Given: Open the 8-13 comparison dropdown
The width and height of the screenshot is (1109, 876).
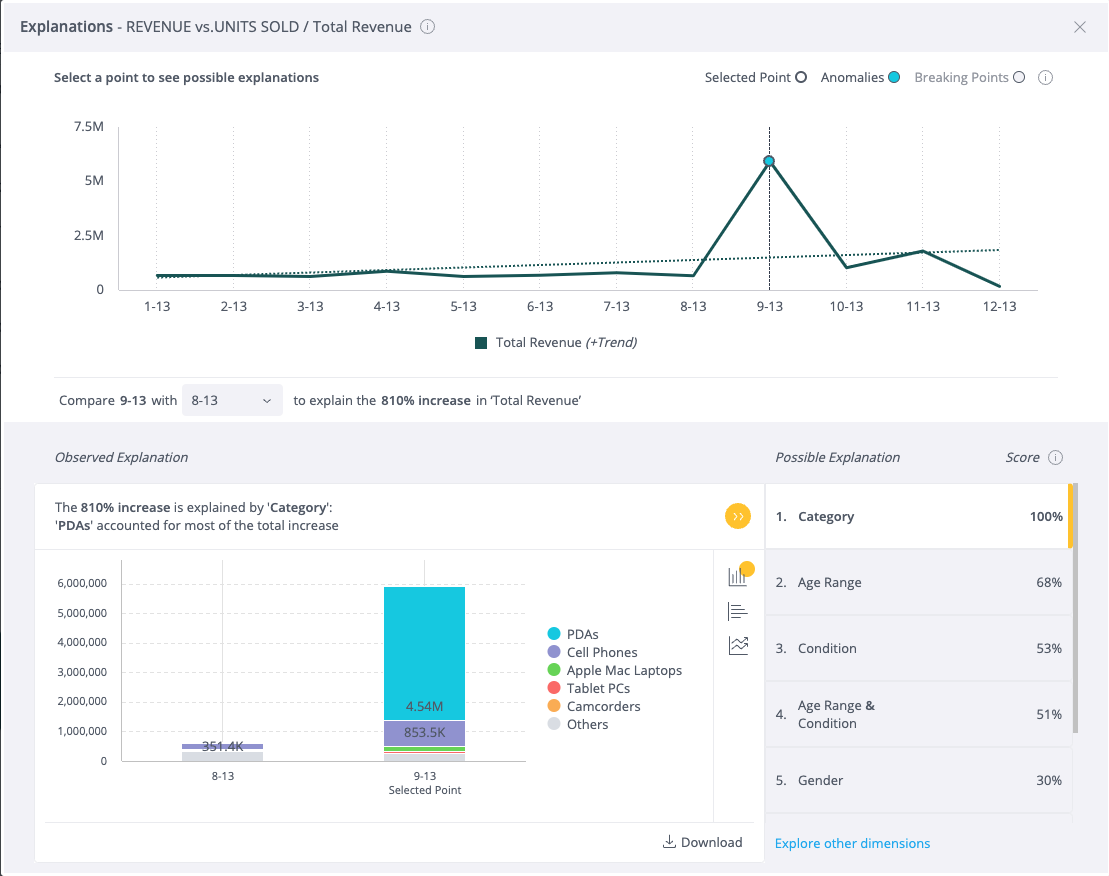Looking at the screenshot, I should [232, 400].
